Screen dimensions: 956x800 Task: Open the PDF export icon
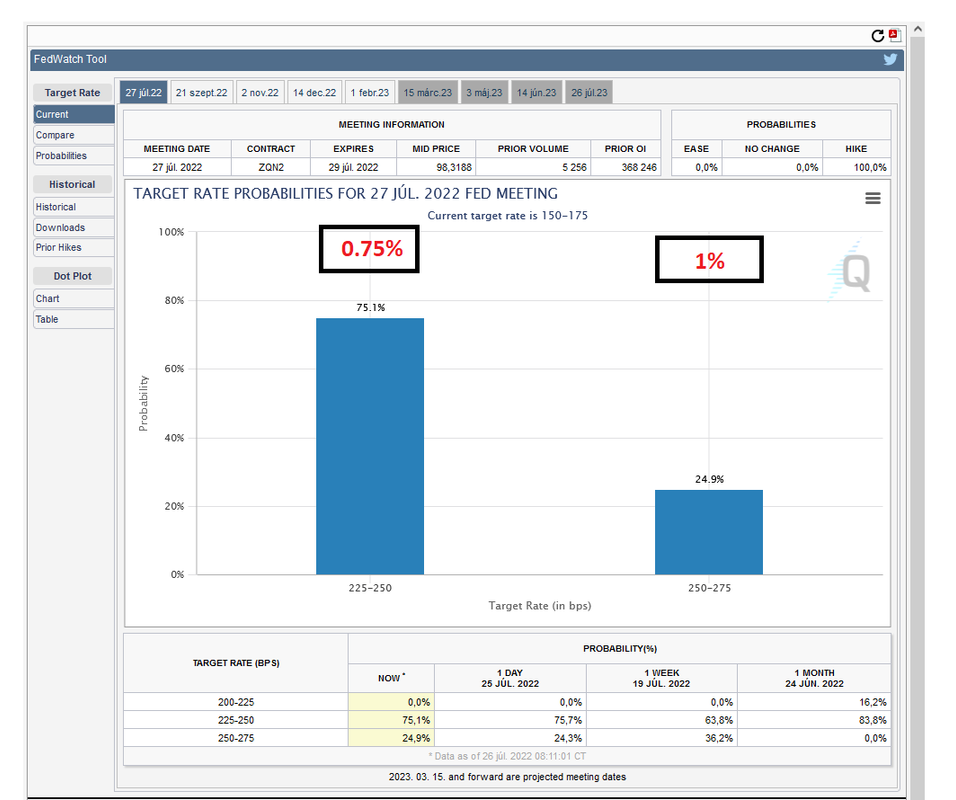click(894, 35)
